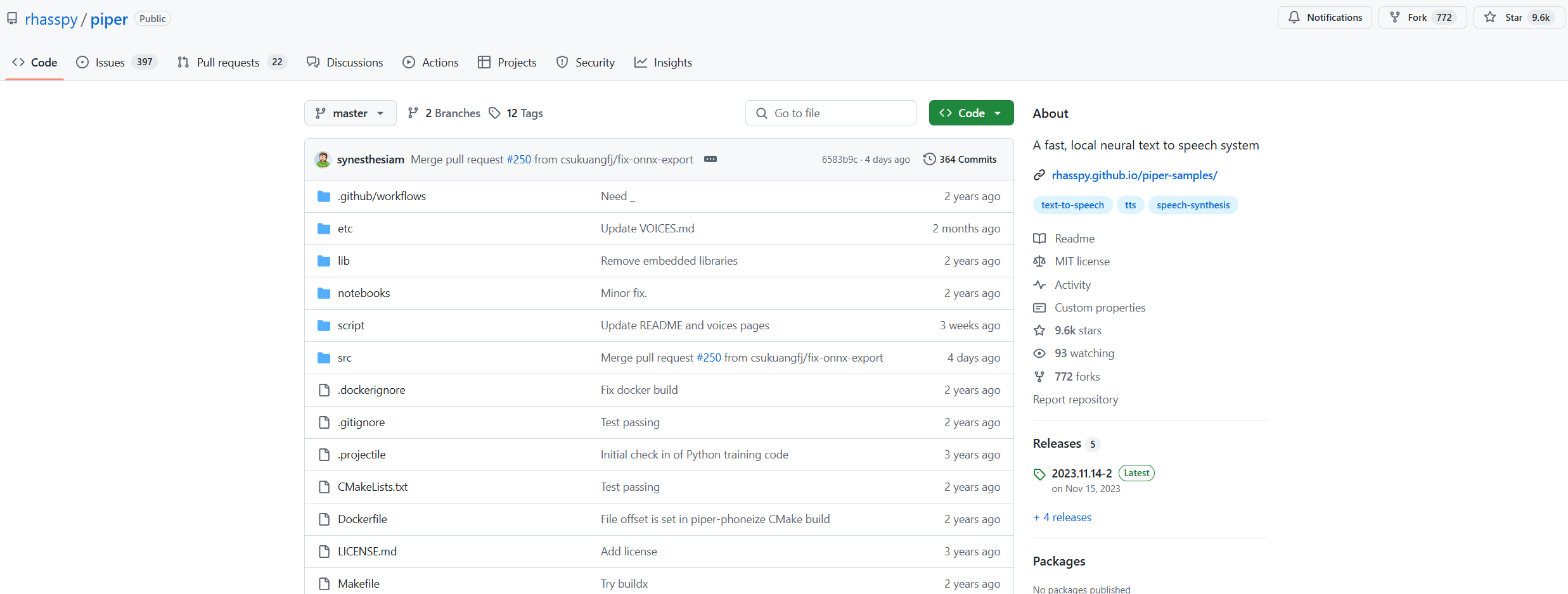Screen dimensions: 1568x594
Task: Click the .projectile file icon
Action: (324, 455)
